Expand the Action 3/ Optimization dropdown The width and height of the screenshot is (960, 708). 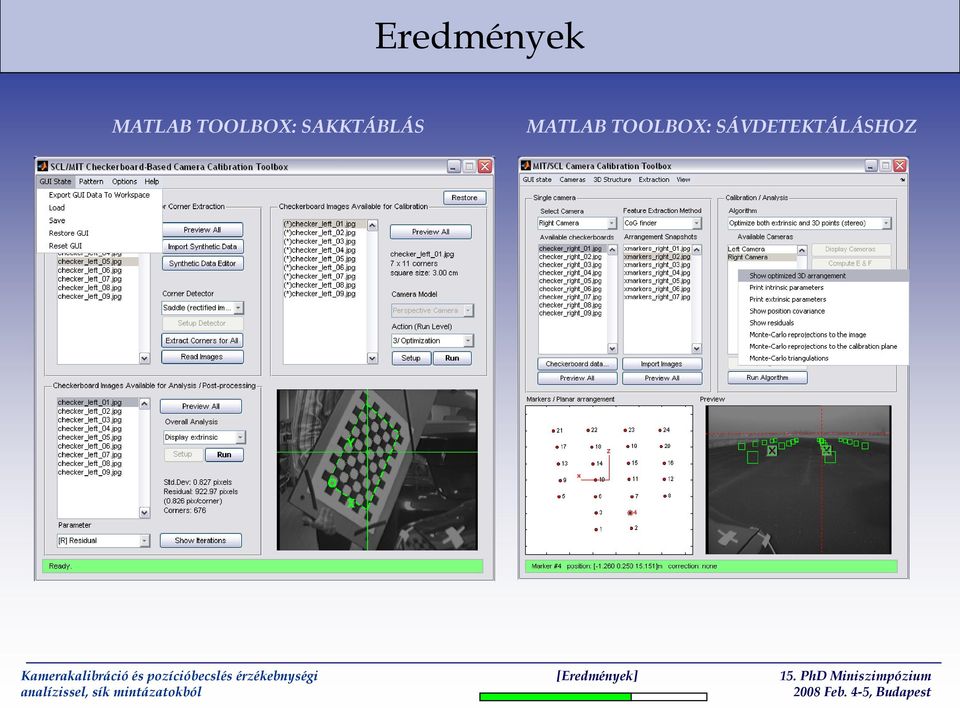click(468, 341)
